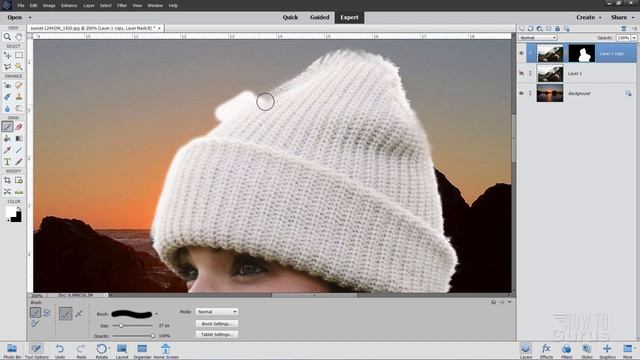Click the Tablet Settings button
Viewport: 640px width, 360px height.
pyautogui.click(x=217, y=334)
